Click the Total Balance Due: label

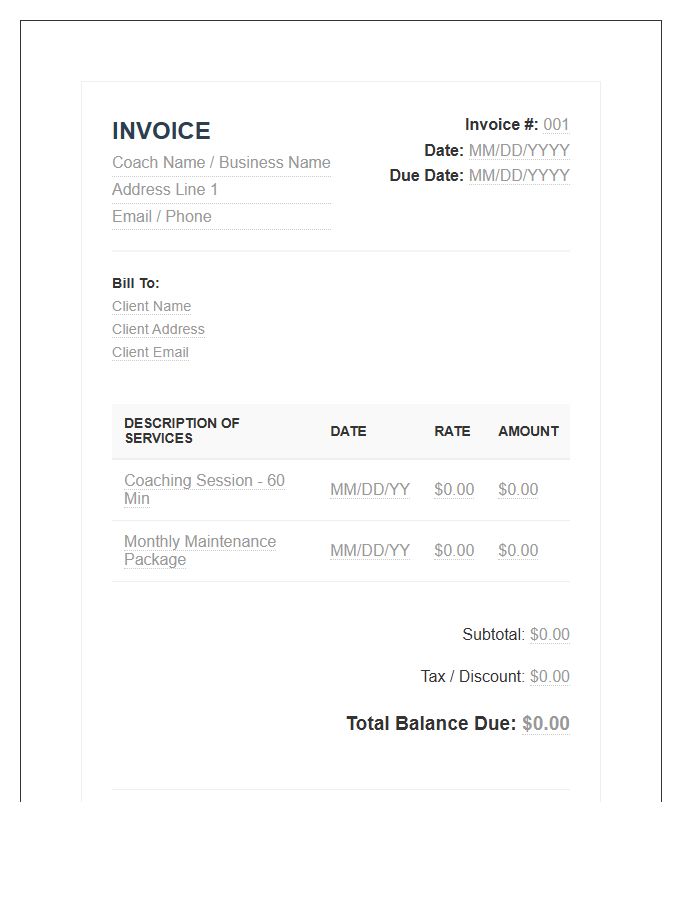(x=431, y=724)
